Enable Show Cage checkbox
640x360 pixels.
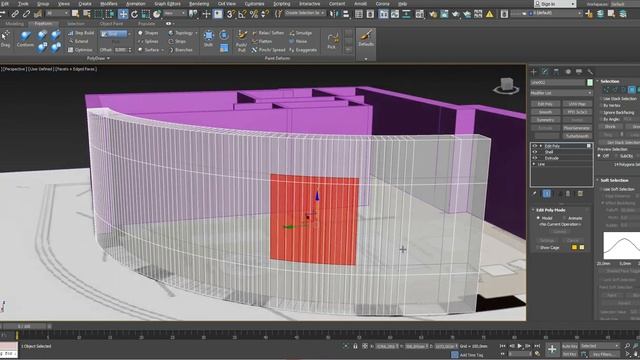click(x=538, y=247)
